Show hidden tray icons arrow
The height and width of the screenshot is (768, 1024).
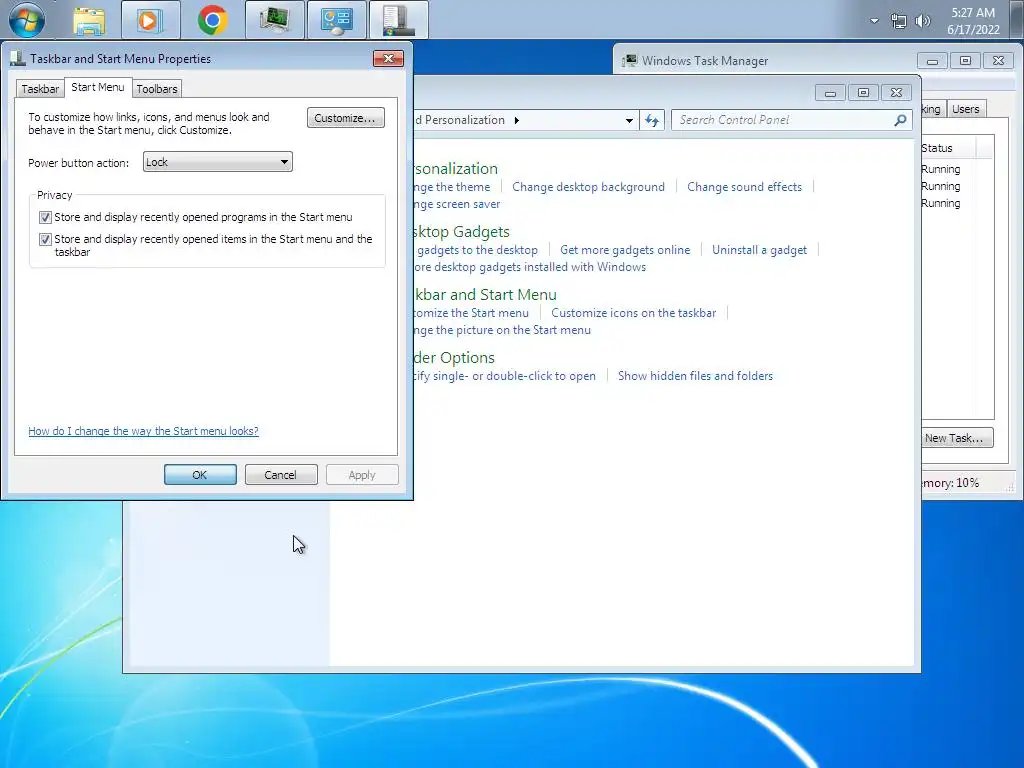pyautogui.click(x=874, y=21)
